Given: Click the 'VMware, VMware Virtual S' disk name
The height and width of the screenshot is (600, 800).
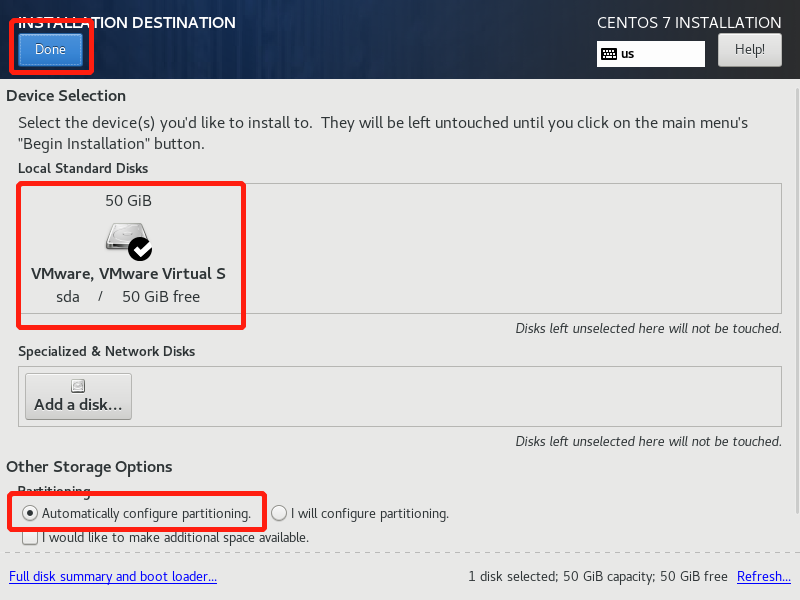Looking at the screenshot, I should click(128, 273).
